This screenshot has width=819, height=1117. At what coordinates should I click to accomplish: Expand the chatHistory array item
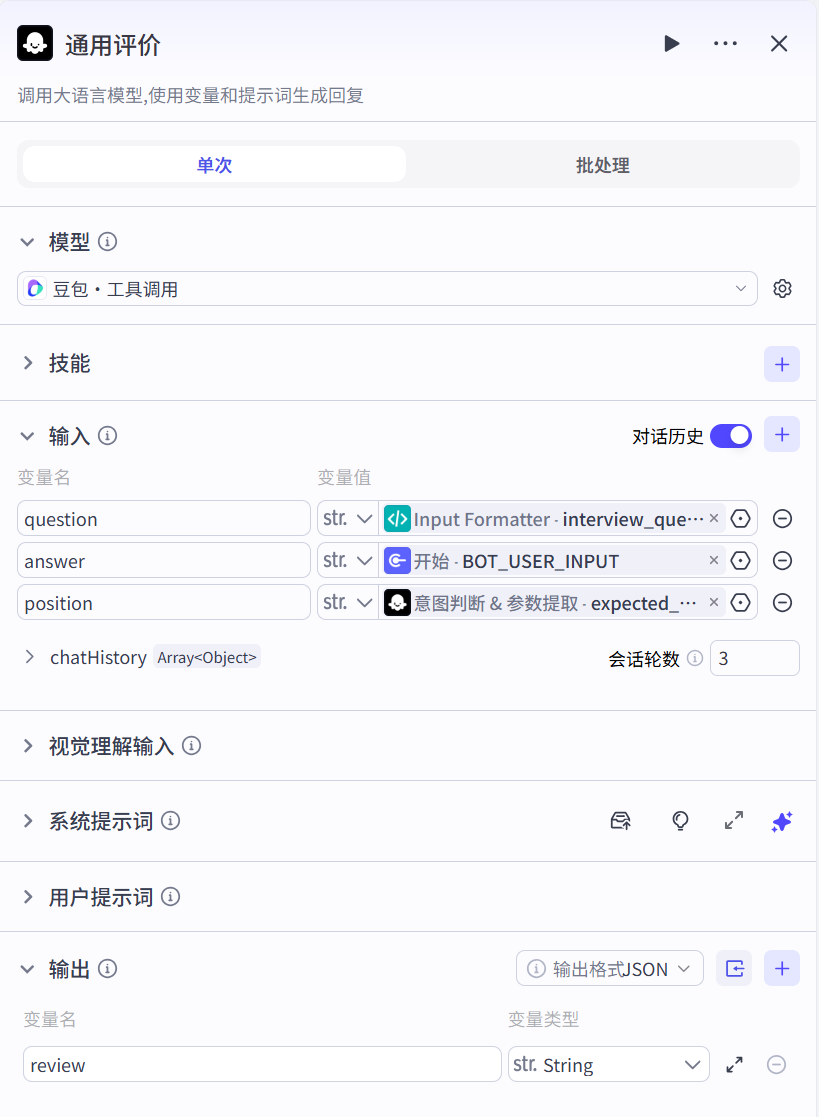30,657
